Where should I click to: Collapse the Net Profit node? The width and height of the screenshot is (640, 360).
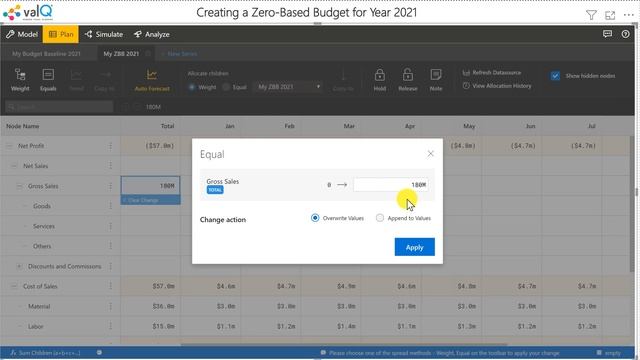(x=9, y=146)
